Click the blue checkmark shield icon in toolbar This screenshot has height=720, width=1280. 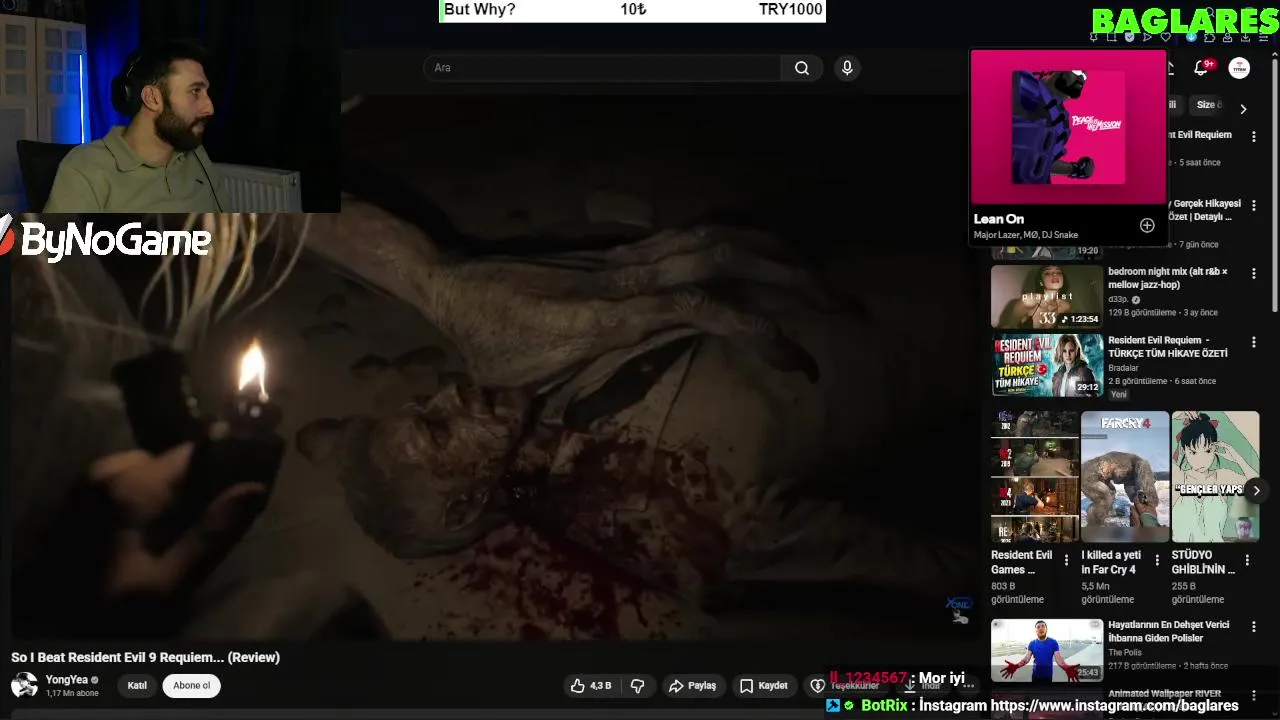[1129, 37]
